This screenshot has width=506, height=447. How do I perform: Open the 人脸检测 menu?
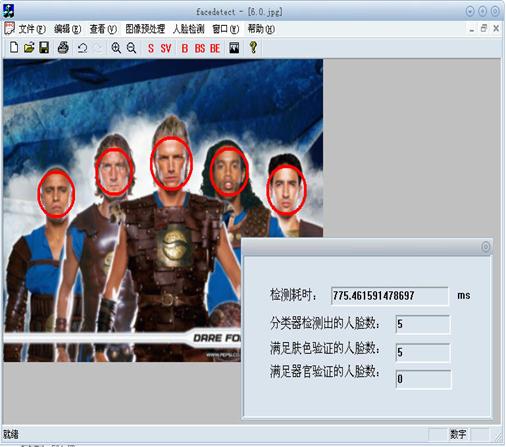click(189, 29)
